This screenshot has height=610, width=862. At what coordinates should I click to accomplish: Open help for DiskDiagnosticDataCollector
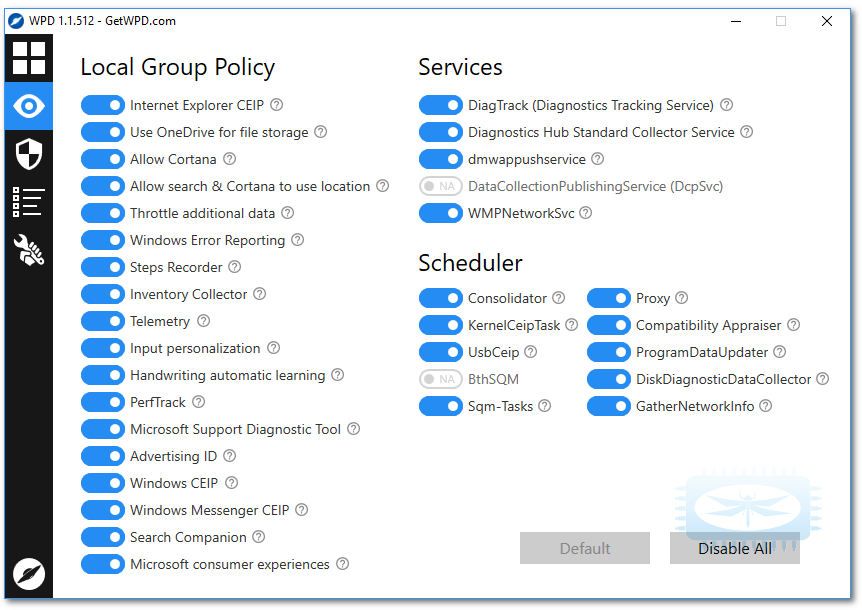point(822,379)
